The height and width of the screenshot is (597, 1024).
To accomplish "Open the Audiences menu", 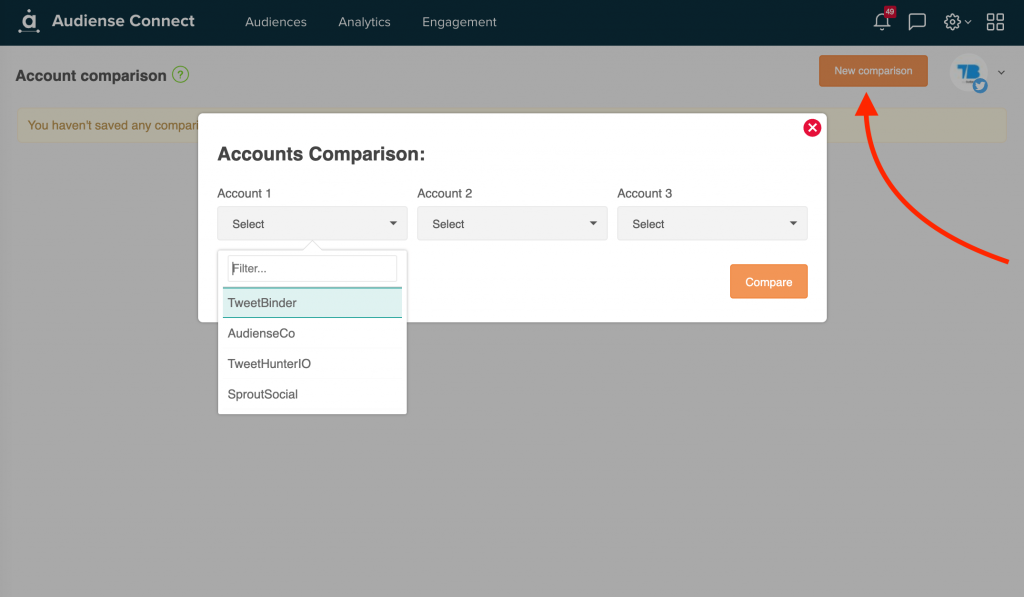I will click(276, 22).
